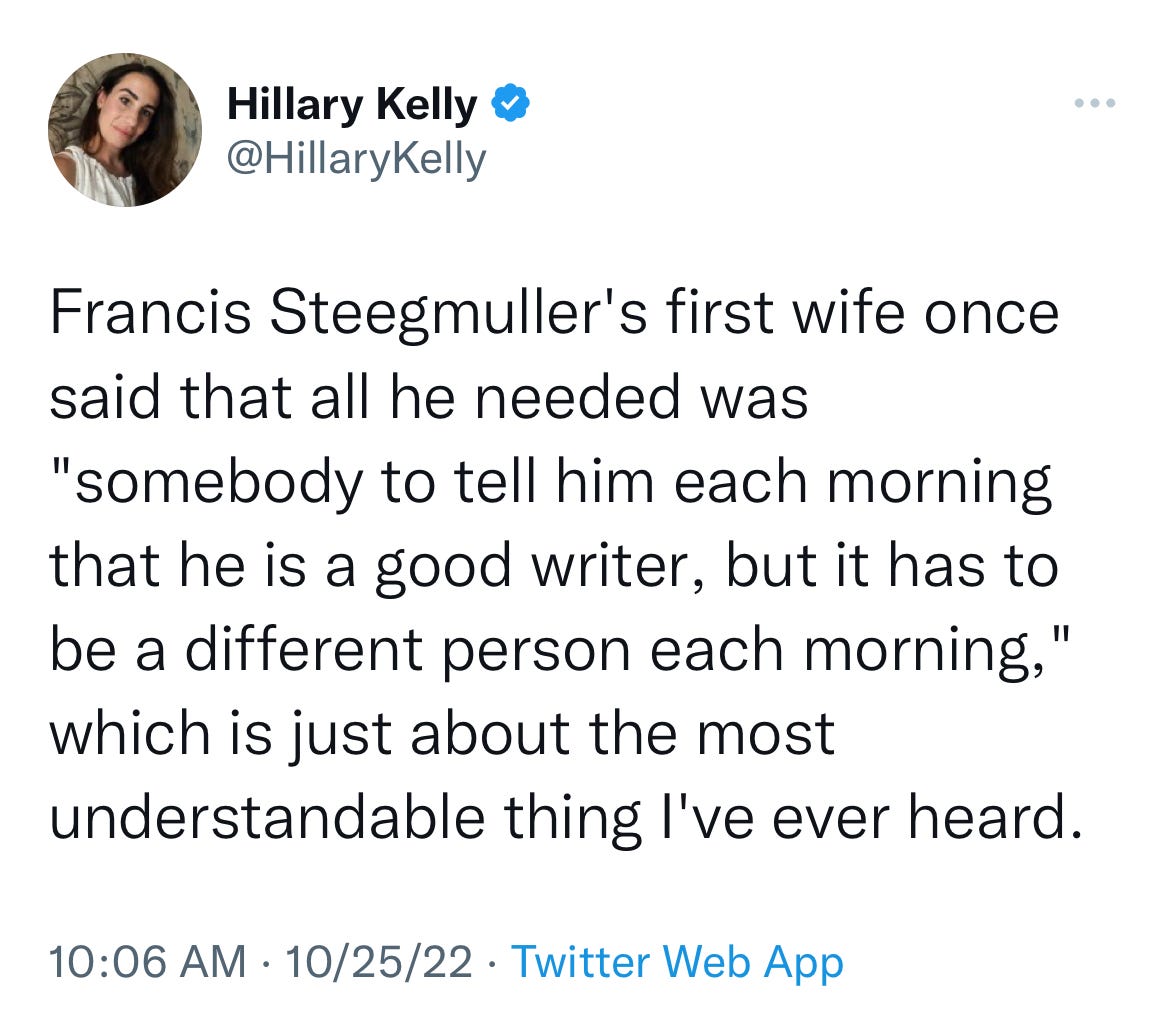This screenshot has height=1010, width=1170.
Task: Click the line "which is just about the most"
Action: pyautogui.click(x=442, y=734)
